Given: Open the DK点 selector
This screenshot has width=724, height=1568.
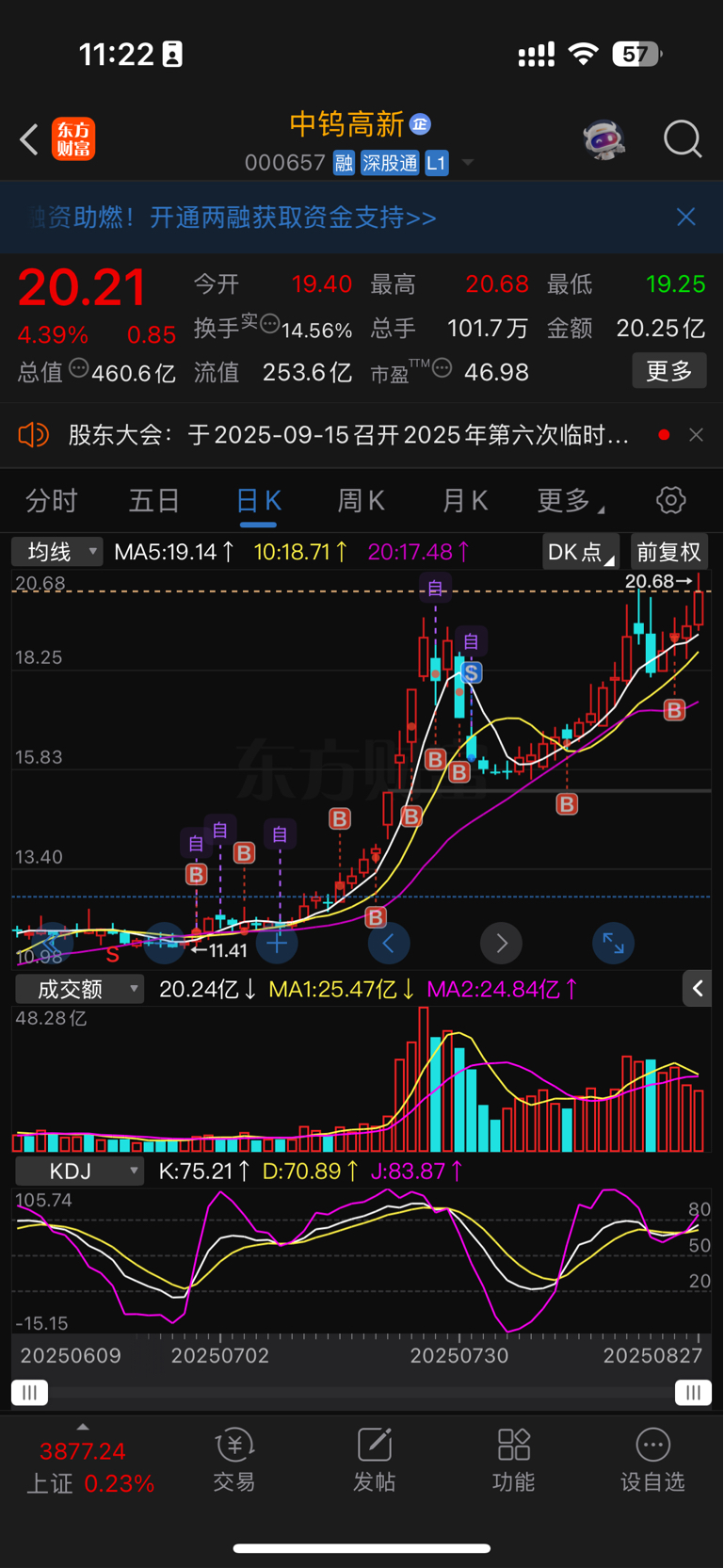Looking at the screenshot, I should click(581, 552).
